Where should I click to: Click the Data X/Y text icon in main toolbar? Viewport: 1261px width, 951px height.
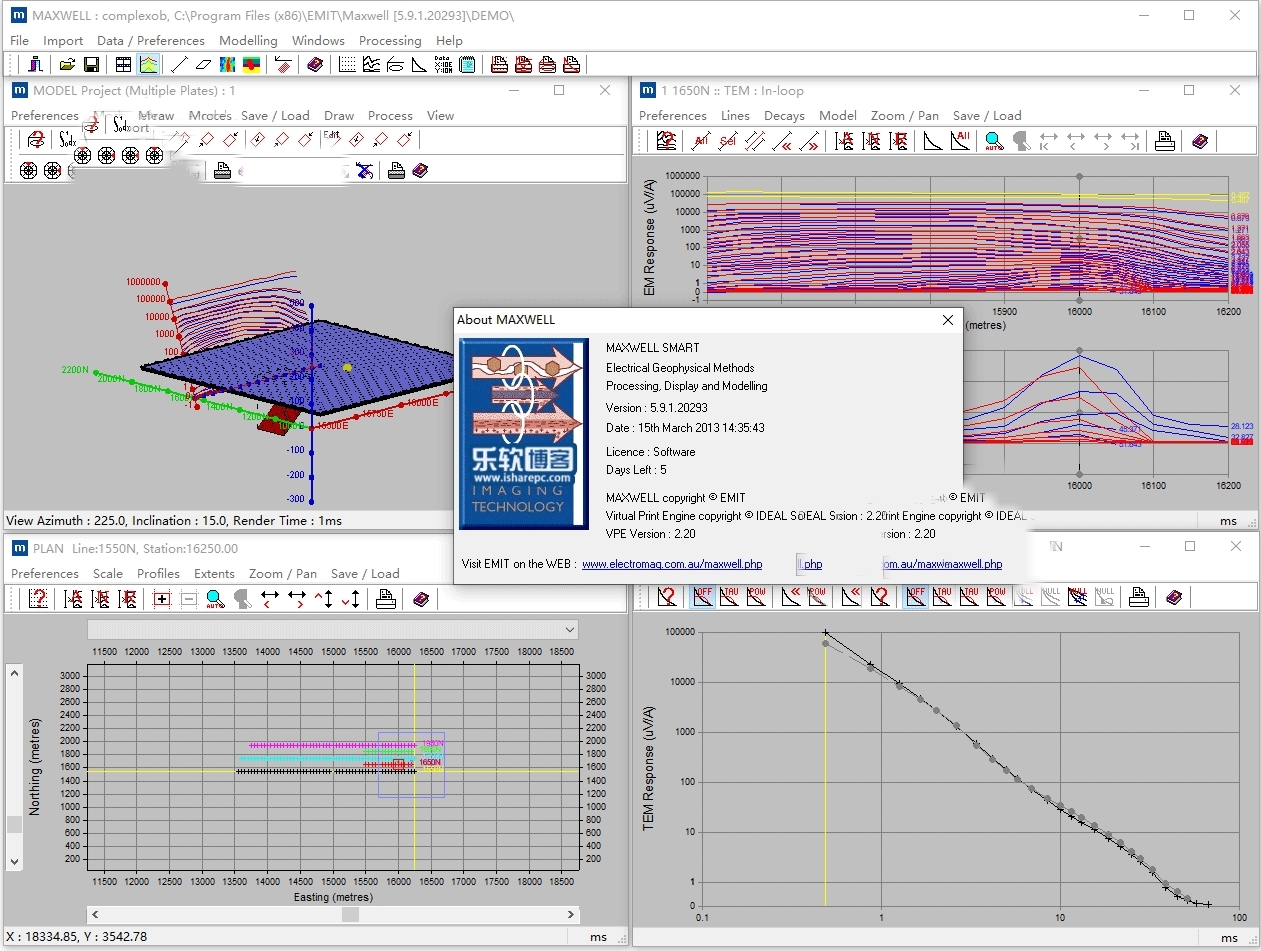click(x=443, y=65)
